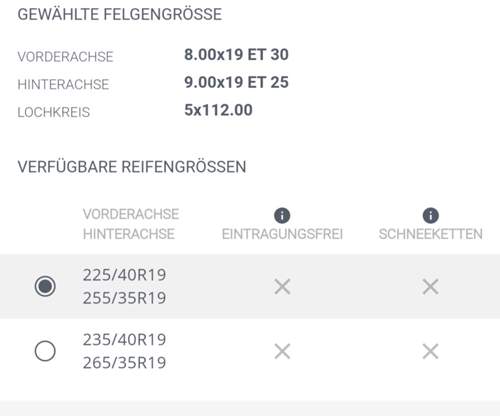Click the 5x112.00 Lochkreis value
The image size is (500, 416).
pos(218,110)
